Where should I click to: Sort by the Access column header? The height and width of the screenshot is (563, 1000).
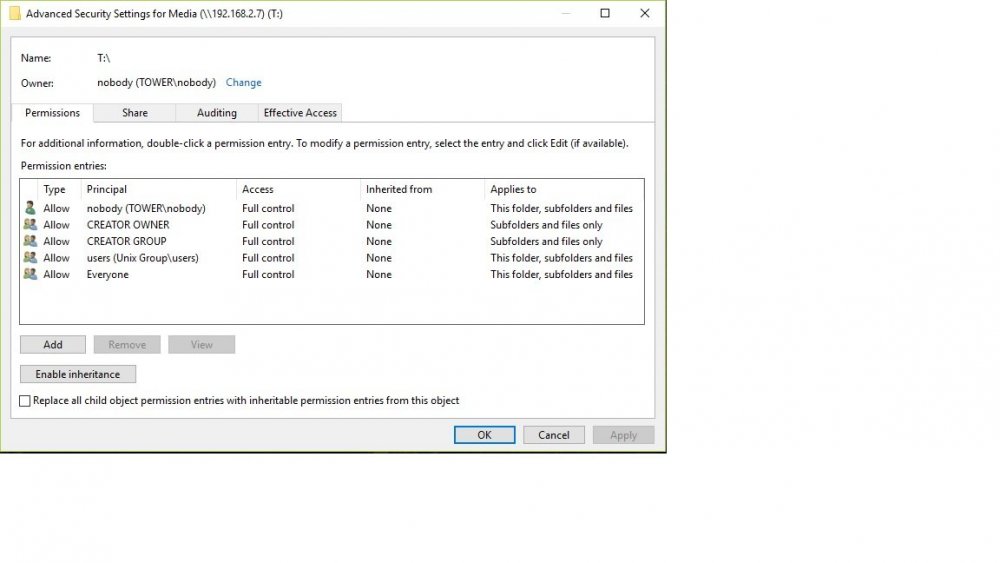(258, 189)
